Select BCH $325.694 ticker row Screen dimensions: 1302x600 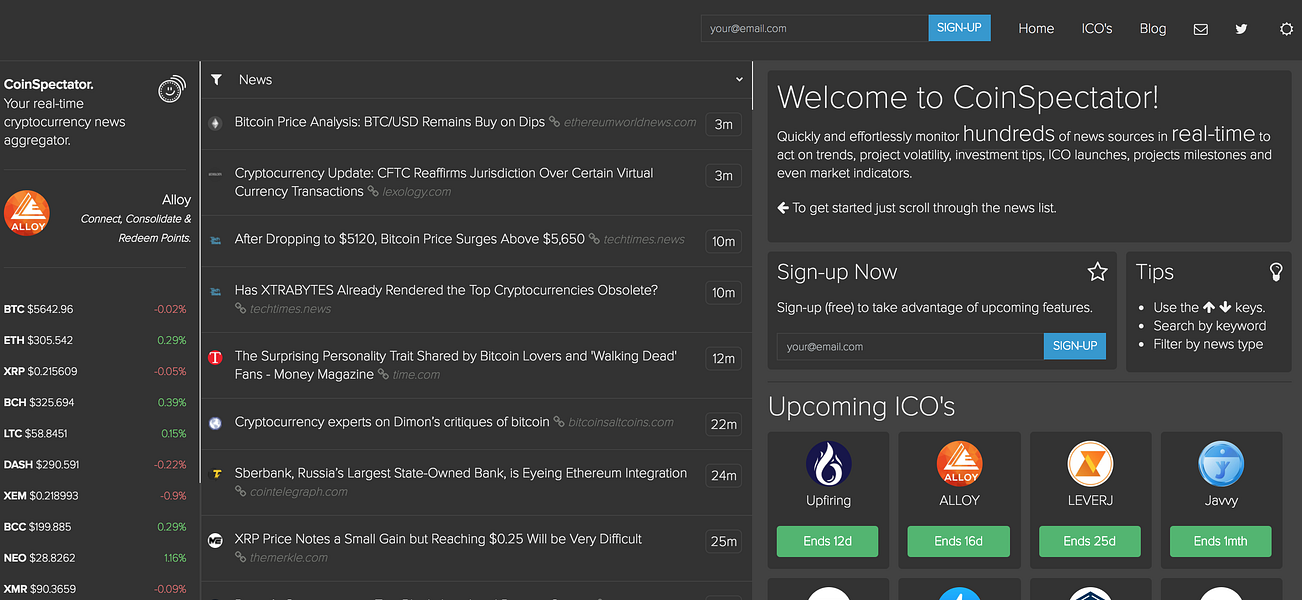[95, 402]
